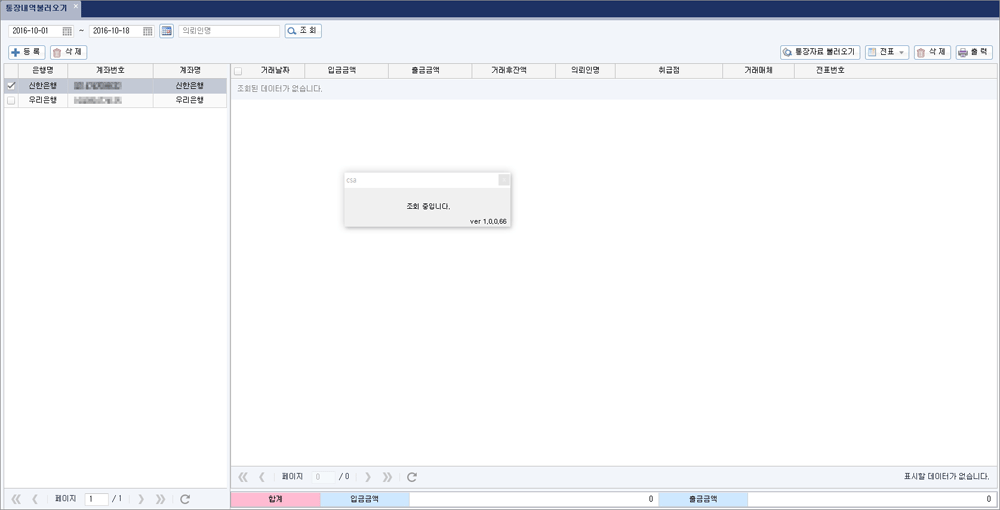The height and width of the screenshot is (510, 1000).
Task: Click the left panel 삭제 delete button
Action: [68, 52]
